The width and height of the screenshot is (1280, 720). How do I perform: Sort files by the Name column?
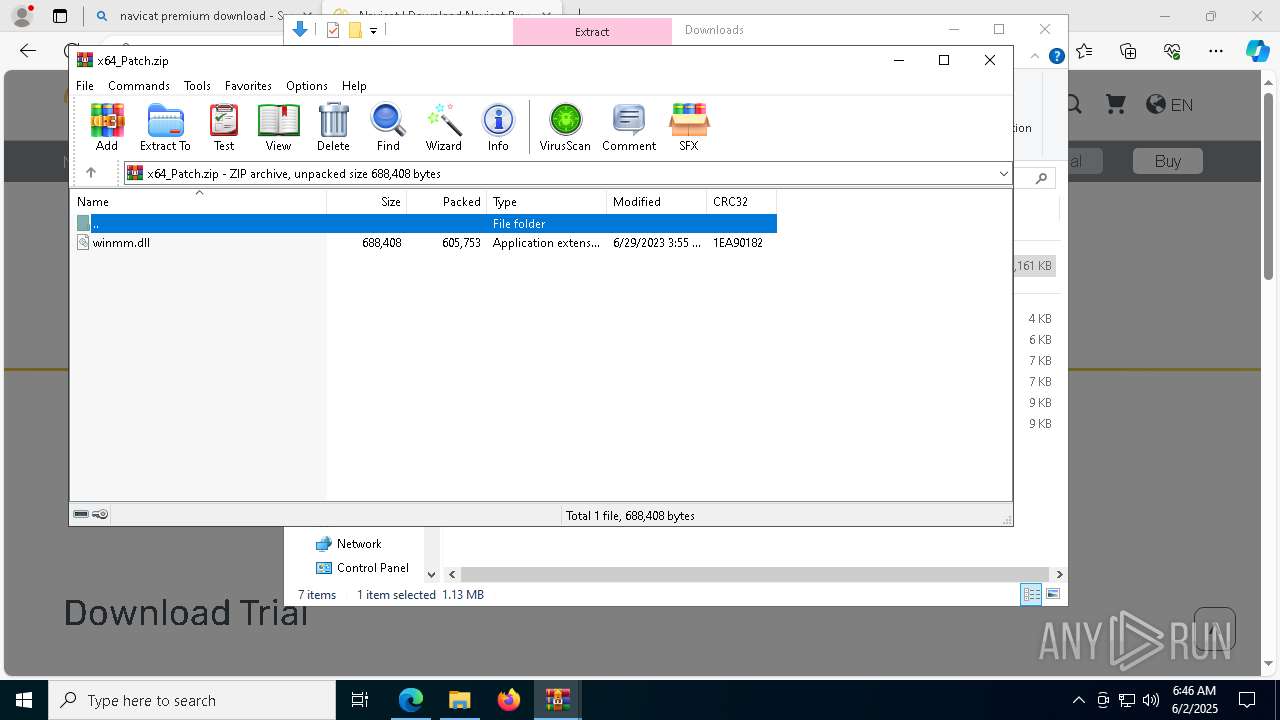(198, 201)
